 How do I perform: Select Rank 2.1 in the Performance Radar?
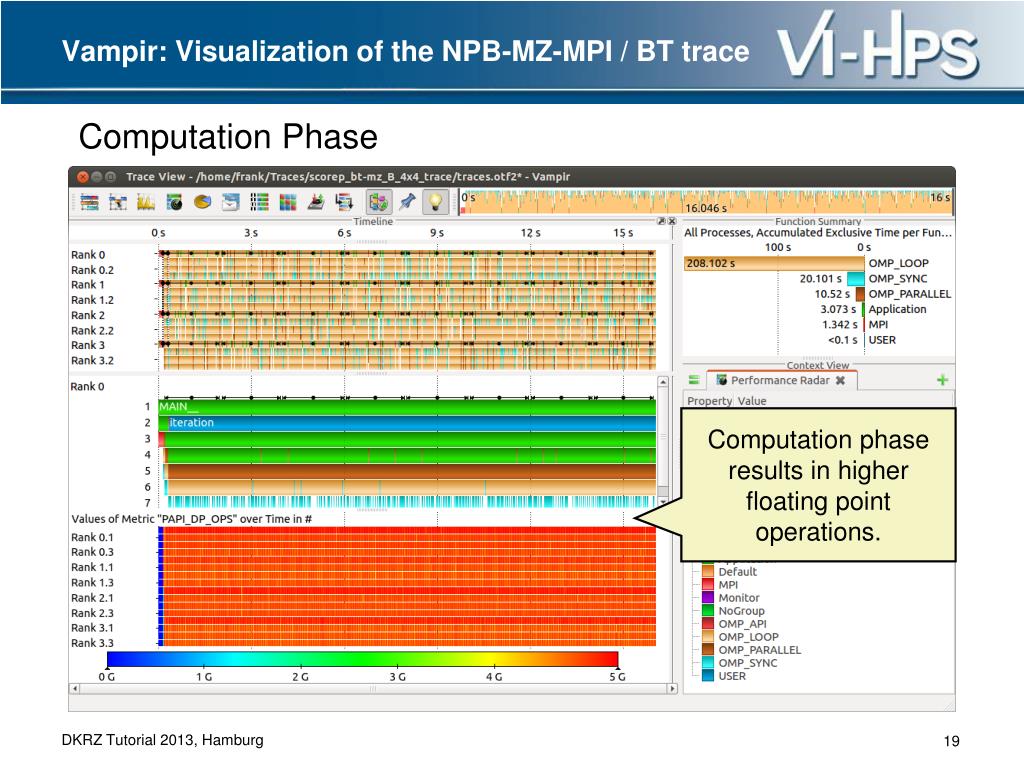tap(92, 598)
